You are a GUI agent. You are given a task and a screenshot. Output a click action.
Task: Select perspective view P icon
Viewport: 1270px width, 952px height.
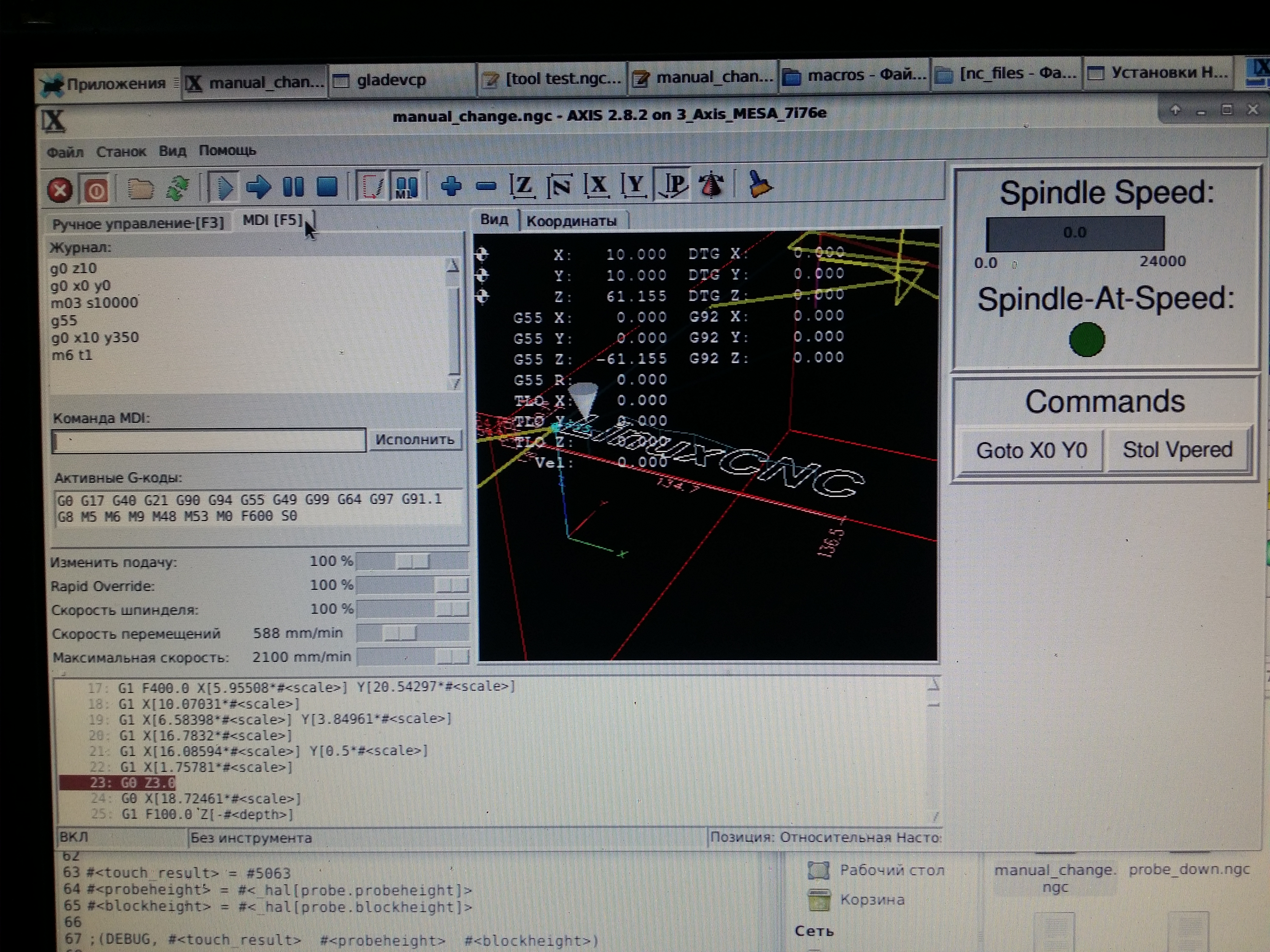674,185
